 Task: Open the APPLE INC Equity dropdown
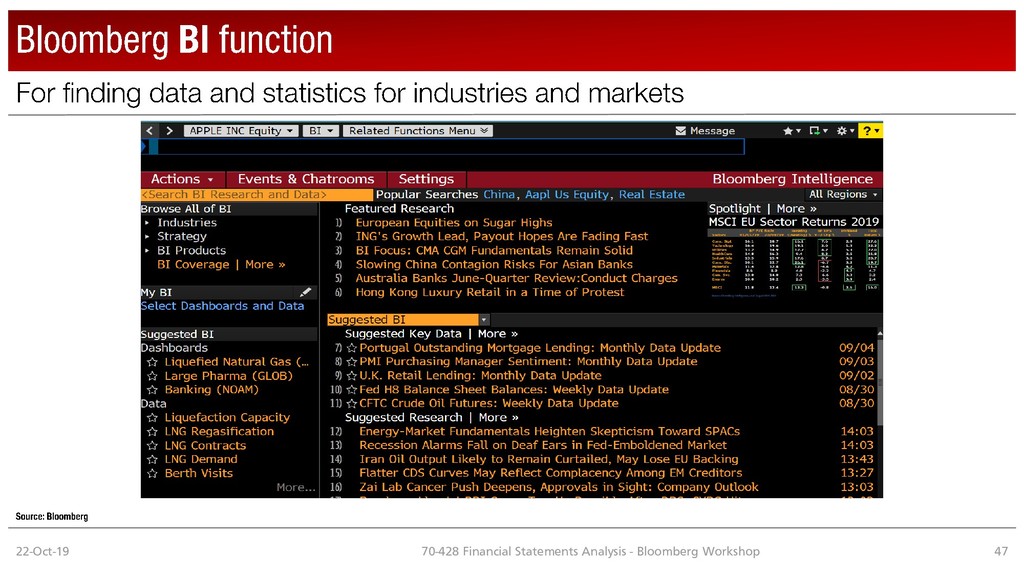(241, 131)
